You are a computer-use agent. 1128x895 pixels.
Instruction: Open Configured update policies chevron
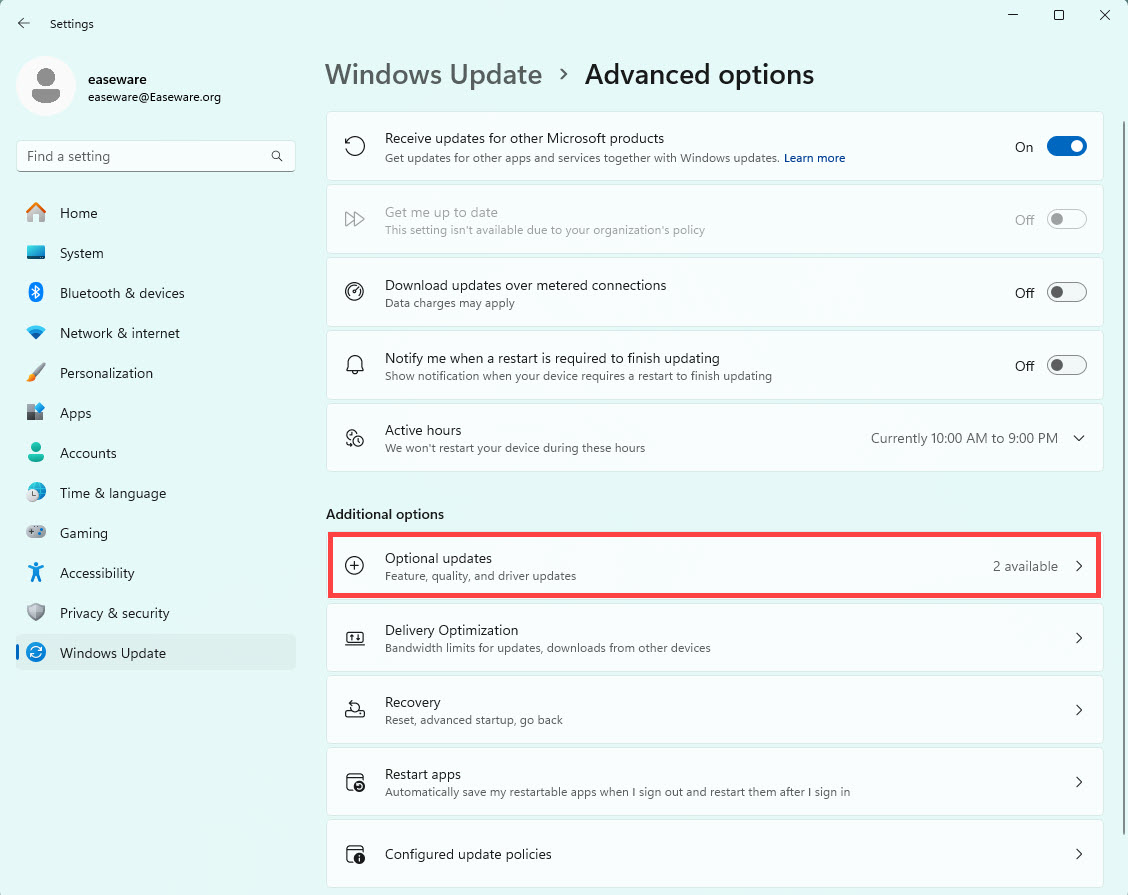pos(1079,854)
